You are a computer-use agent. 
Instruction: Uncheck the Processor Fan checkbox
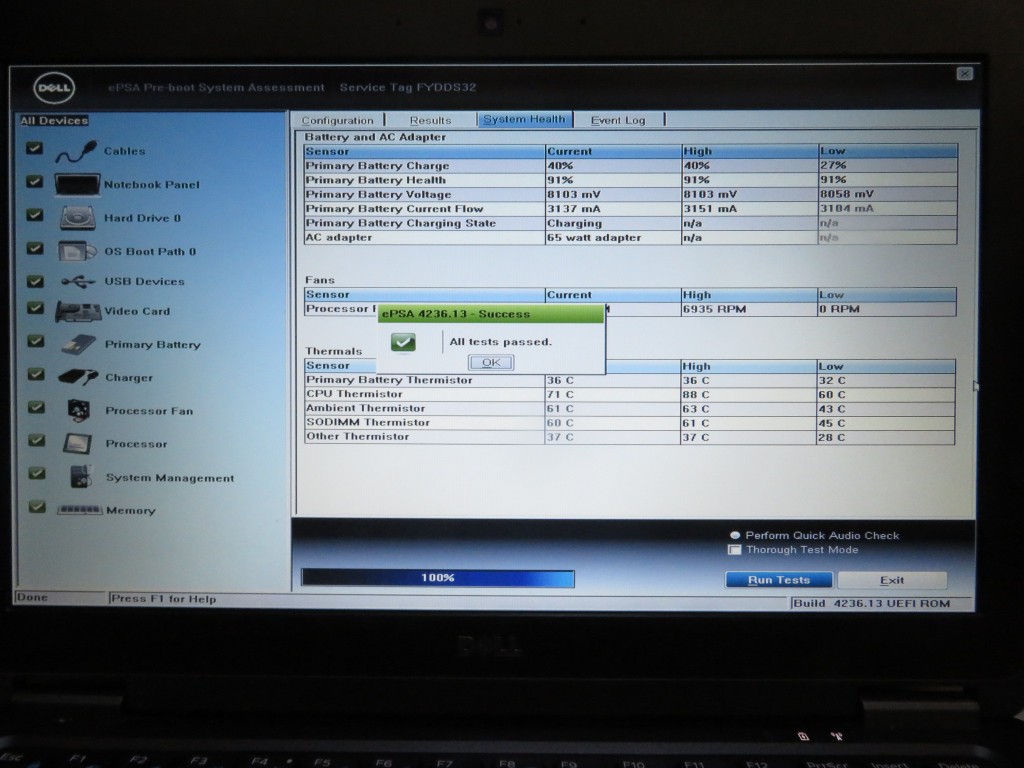[x=37, y=408]
